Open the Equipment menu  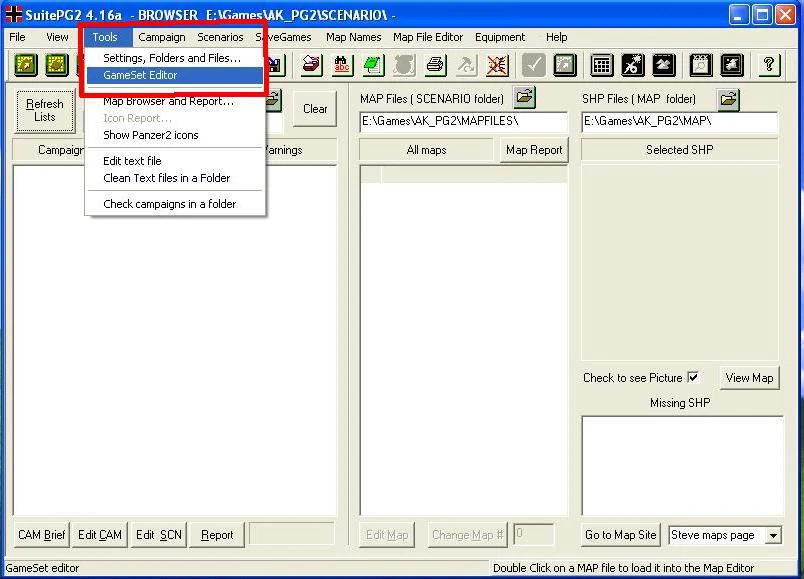click(500, 37)
